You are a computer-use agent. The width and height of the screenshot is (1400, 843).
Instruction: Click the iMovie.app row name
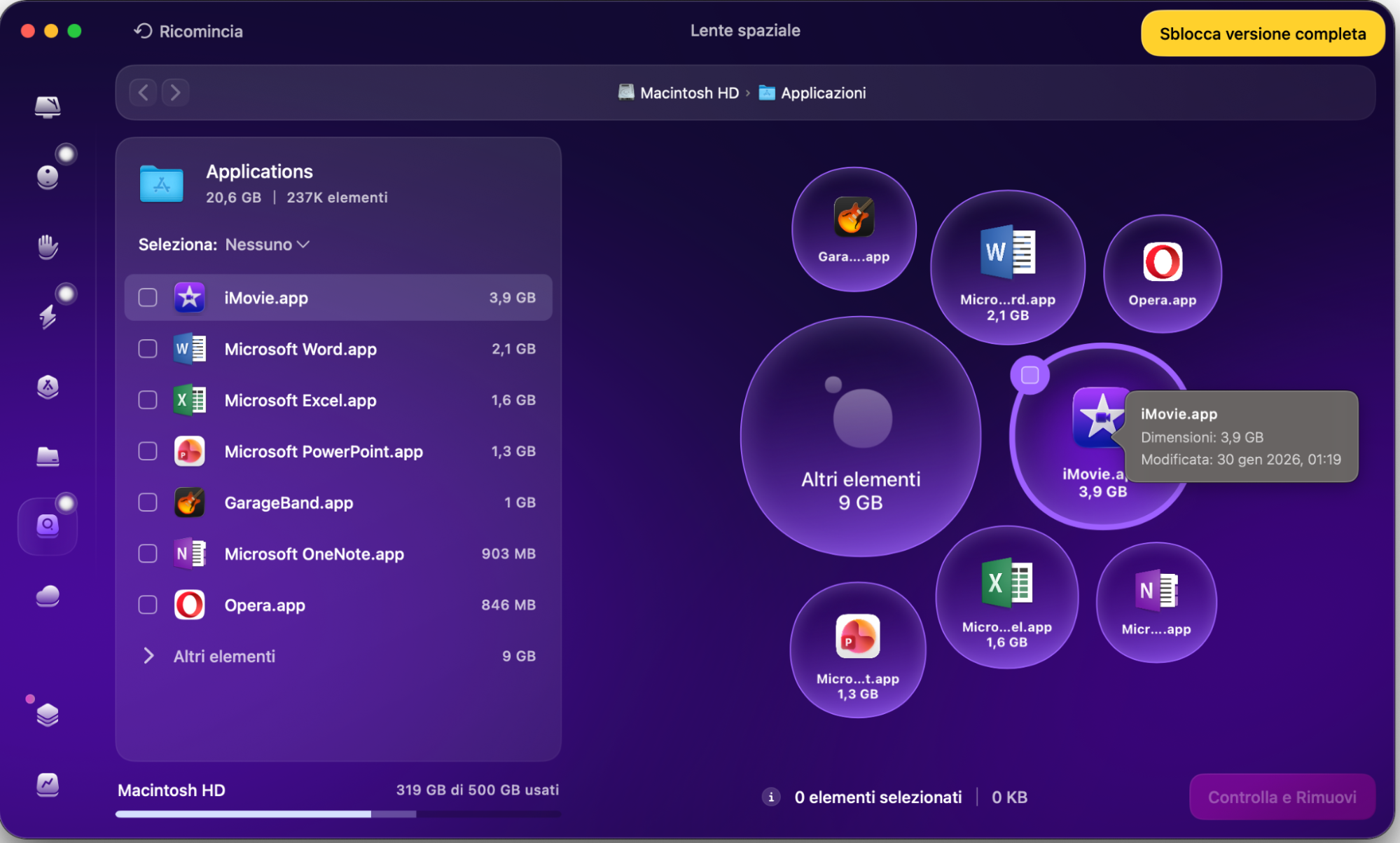pyautogui.click(x=266, y=298)
